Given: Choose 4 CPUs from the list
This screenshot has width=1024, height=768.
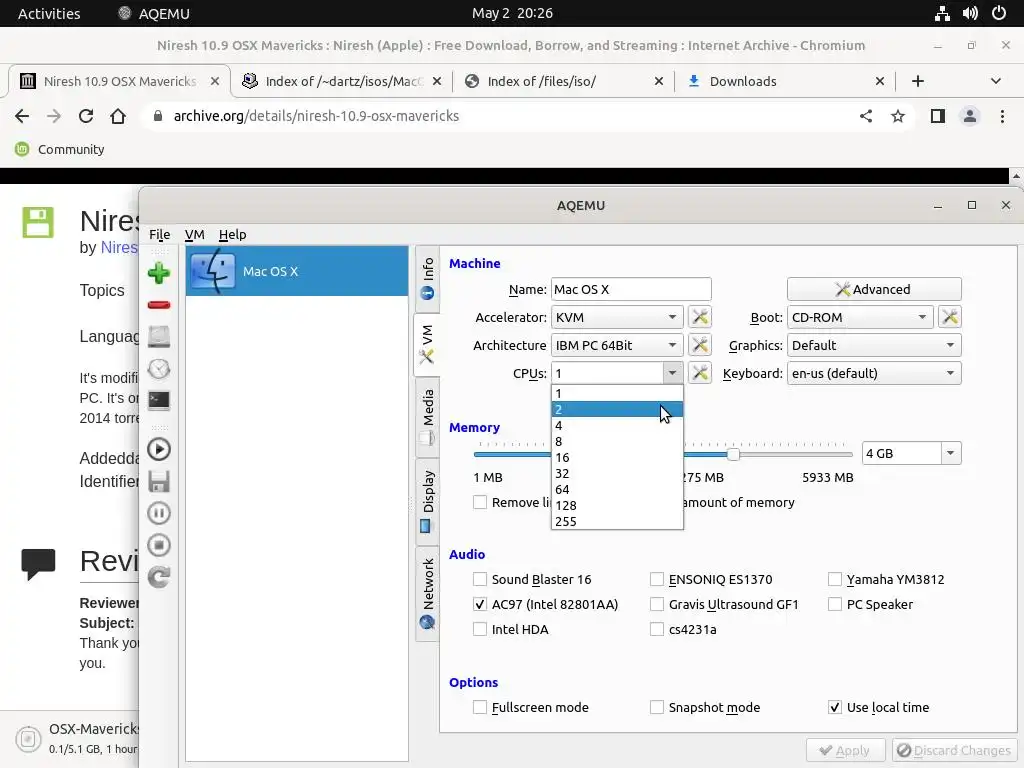Looking at the screenshot, I should [617, 425].
